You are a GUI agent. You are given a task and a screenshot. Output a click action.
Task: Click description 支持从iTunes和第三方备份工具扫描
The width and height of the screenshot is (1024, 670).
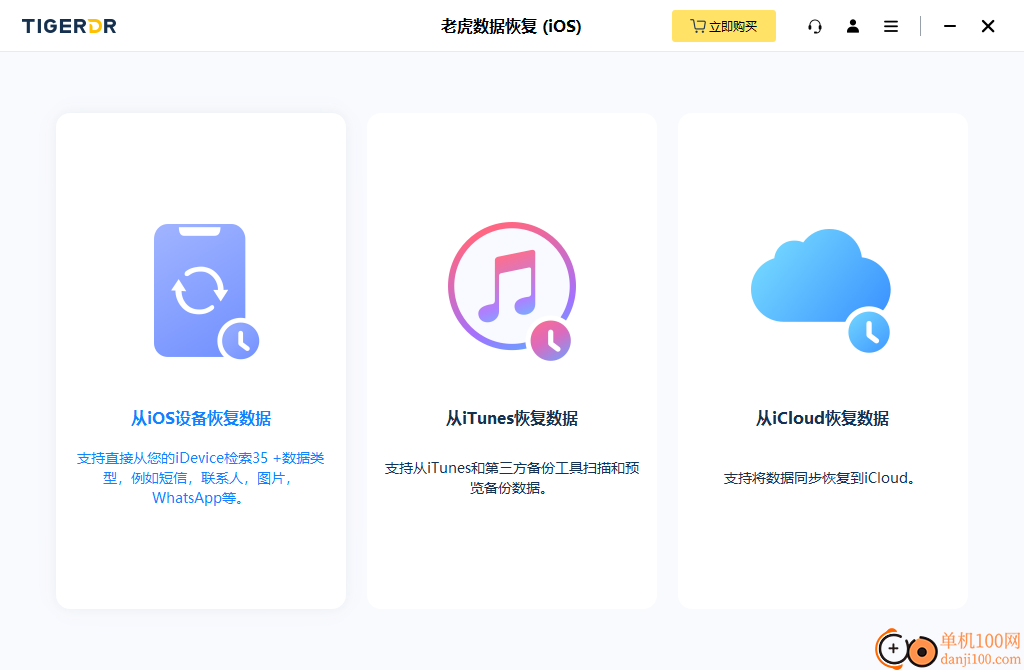[x=511, y=478]
